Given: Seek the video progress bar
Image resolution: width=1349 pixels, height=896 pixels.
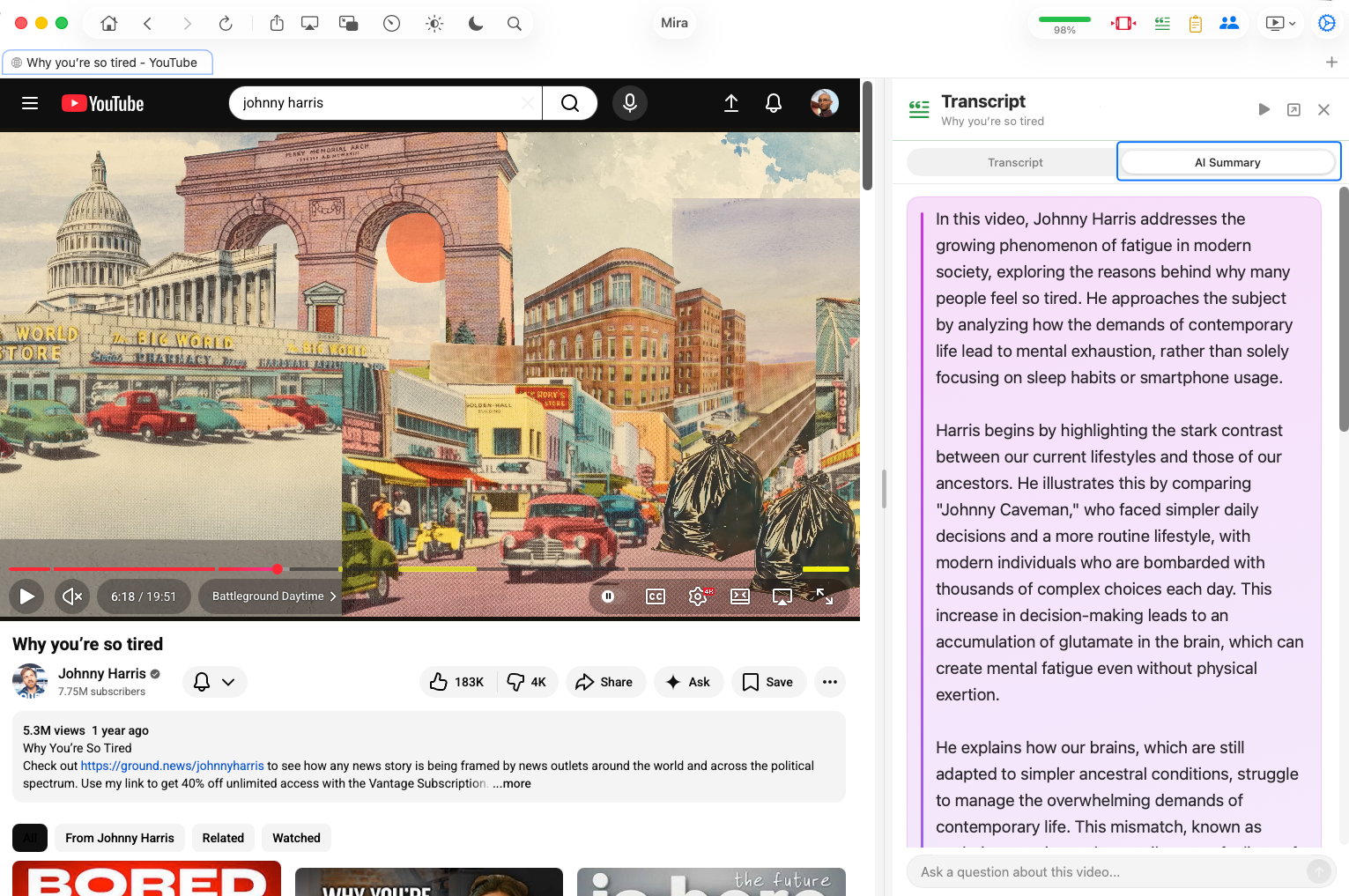Looking at the screenshot, I should [429, 569].
